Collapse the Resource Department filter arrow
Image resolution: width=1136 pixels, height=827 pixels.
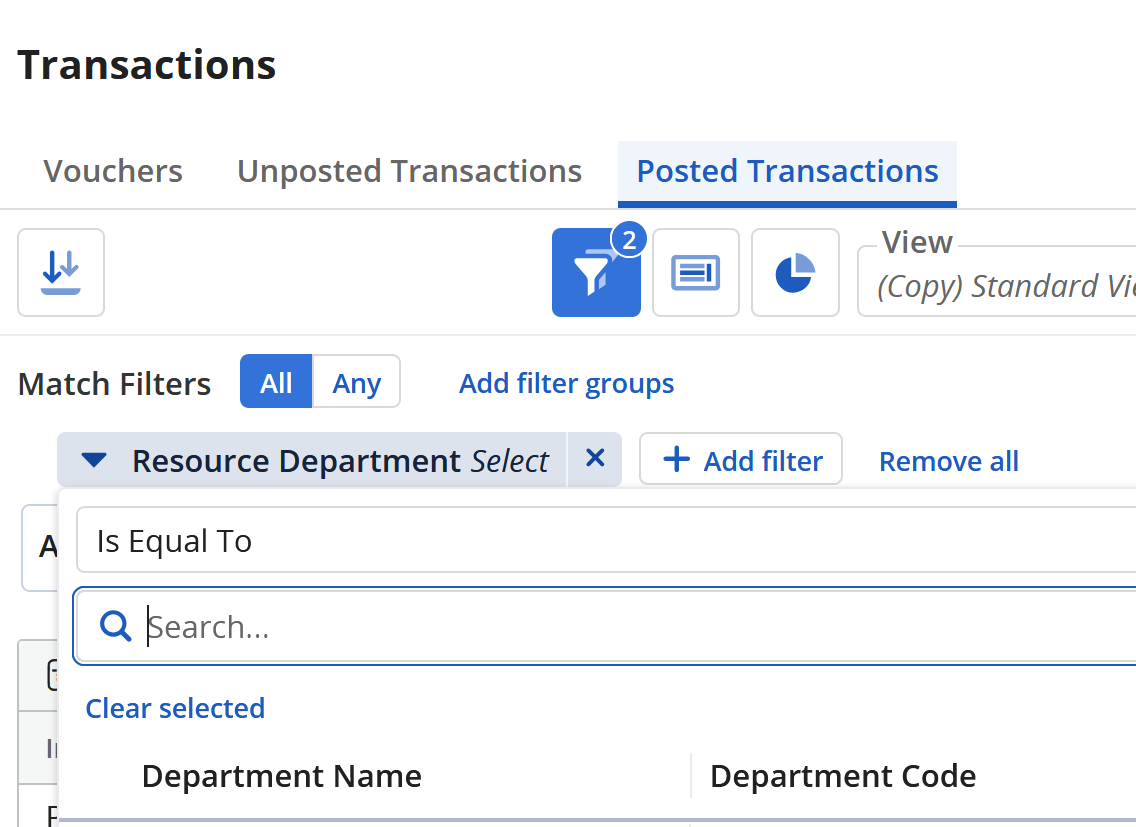tap(94, 460)
